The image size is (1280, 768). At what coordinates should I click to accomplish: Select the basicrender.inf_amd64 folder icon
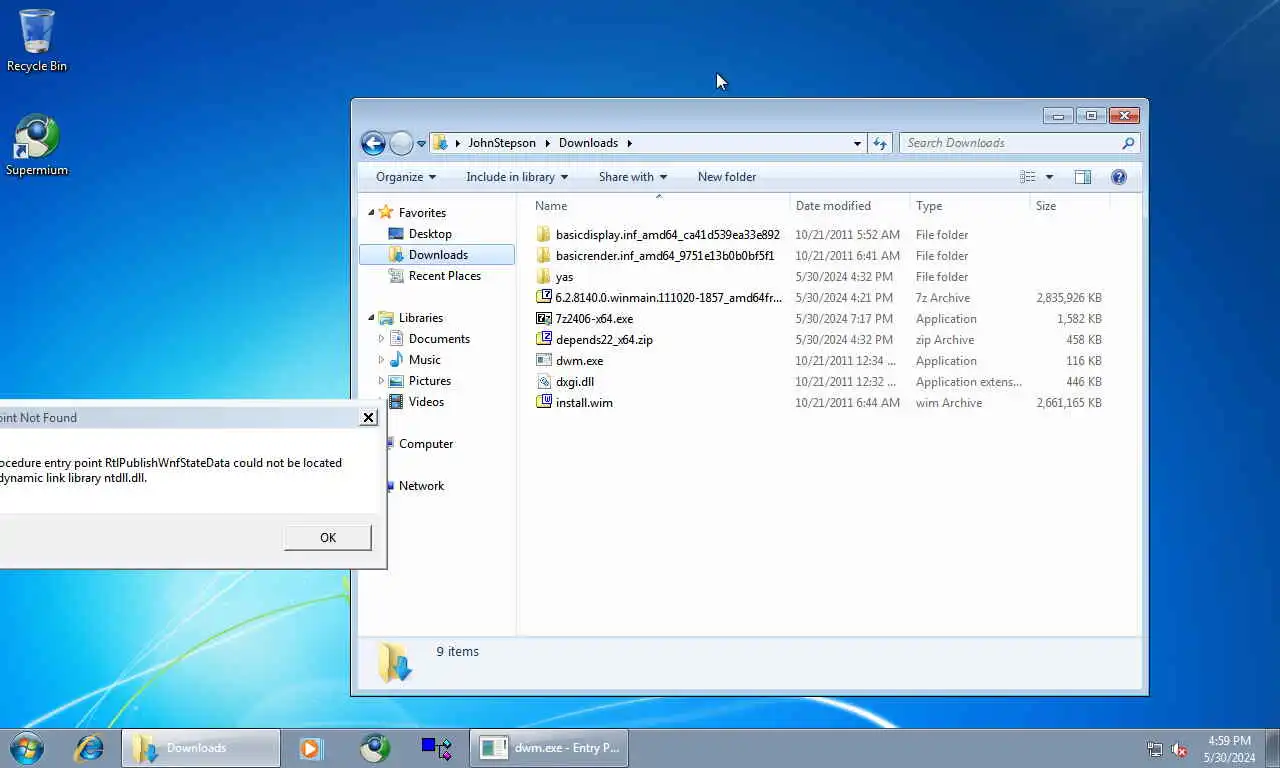(x=544, y=256)
